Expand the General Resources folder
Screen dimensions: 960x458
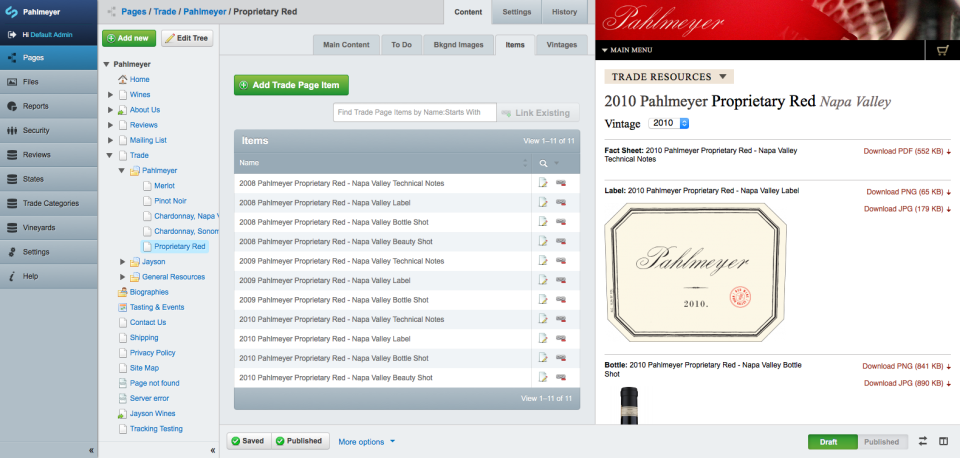pyautogui.click(x=122, y=277)
